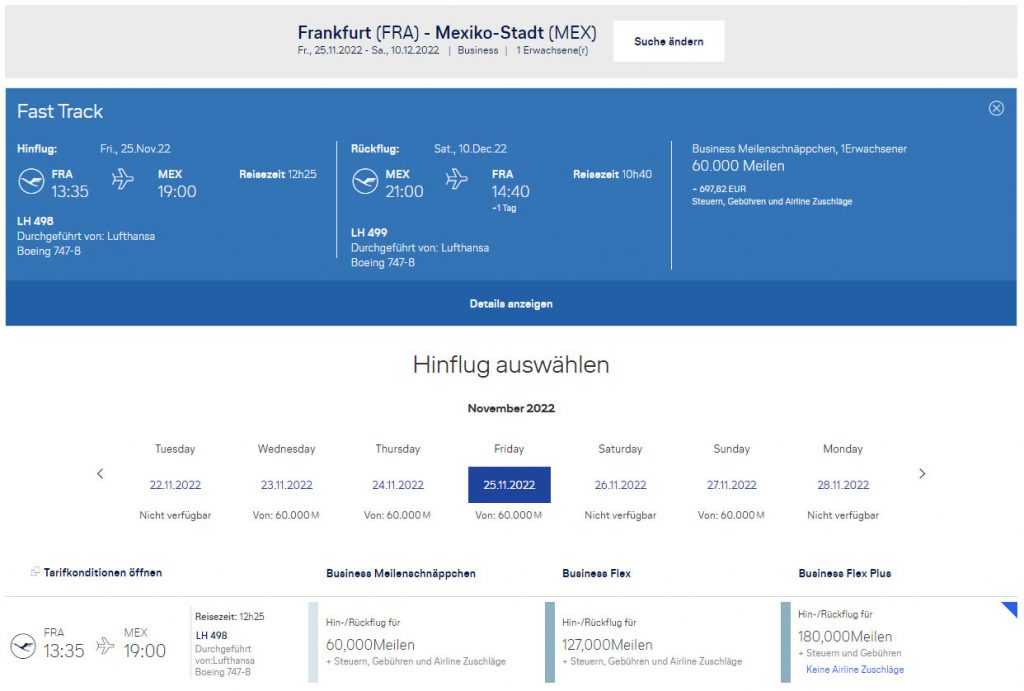Screen dimensions: 1024x691
Task: Click Reisezeit 10h40 in Rückflug
Action: click(612, 174)
